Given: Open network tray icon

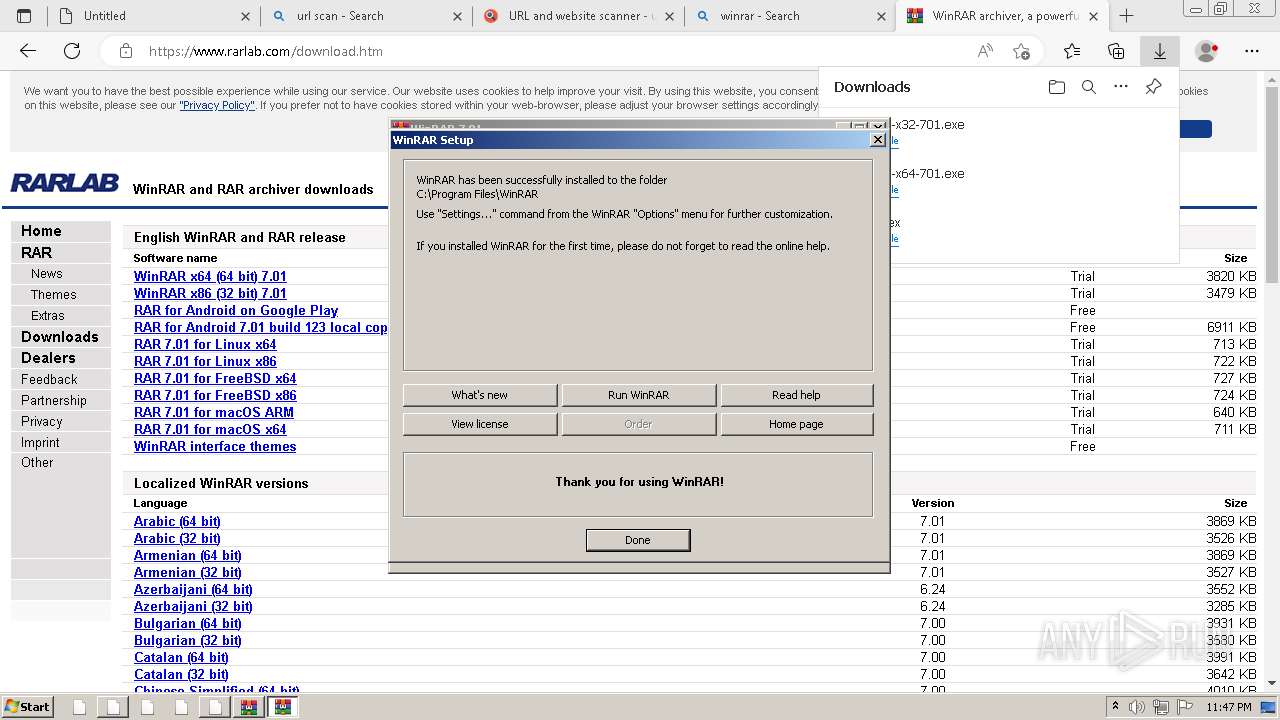Looking at the screenshot, I should click(1160, 707).
